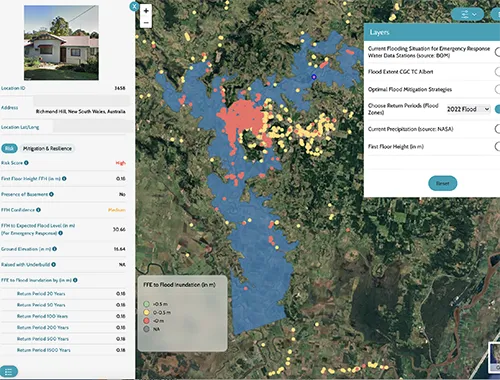Toggle Current Flooding Situation layer

click(497, 52)
